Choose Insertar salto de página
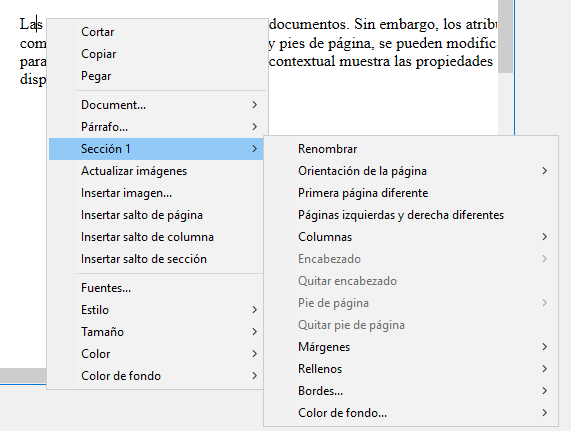 tap(156, 215)
